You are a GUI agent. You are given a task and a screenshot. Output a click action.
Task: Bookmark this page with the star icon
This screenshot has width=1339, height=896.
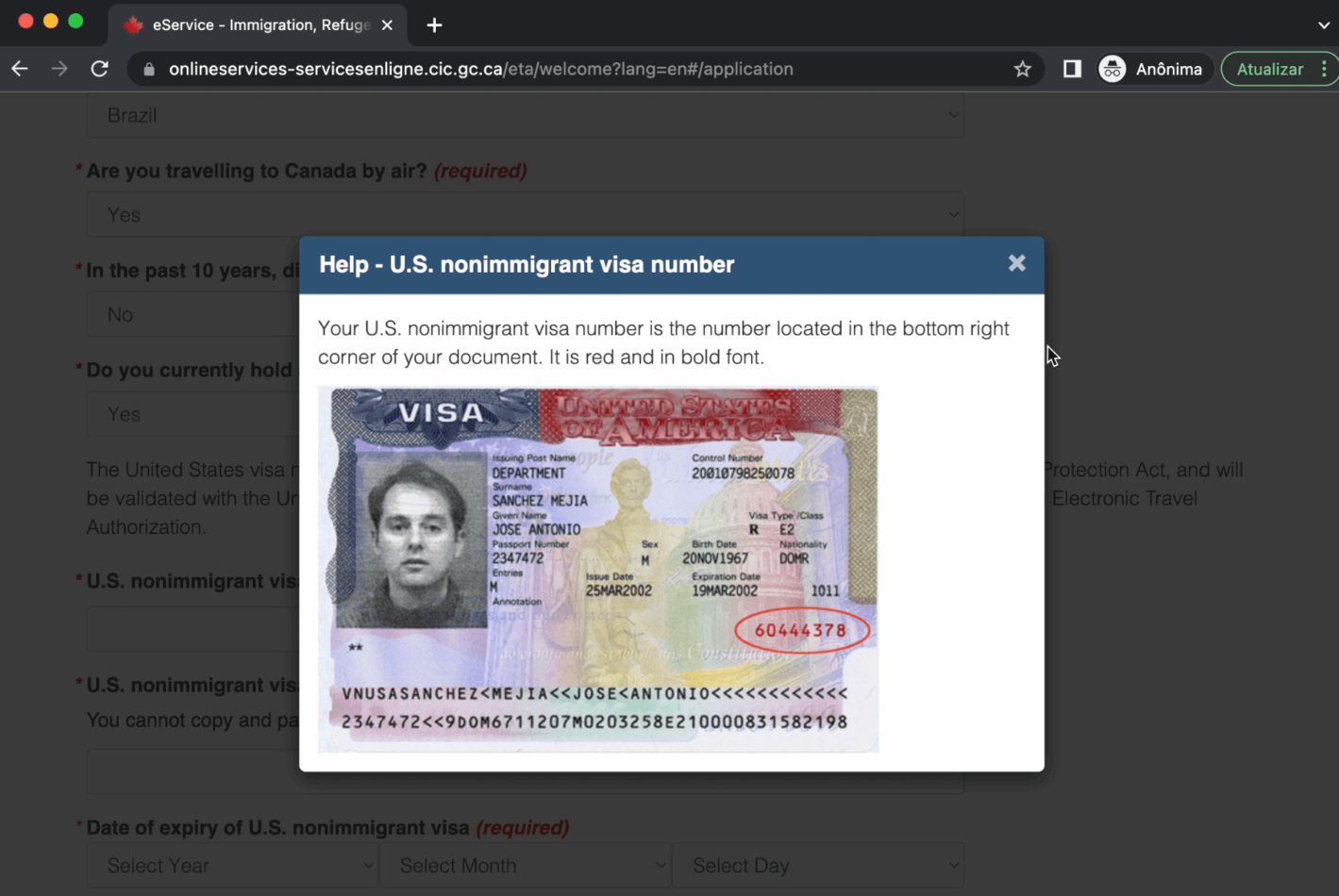pos(1022,69)
